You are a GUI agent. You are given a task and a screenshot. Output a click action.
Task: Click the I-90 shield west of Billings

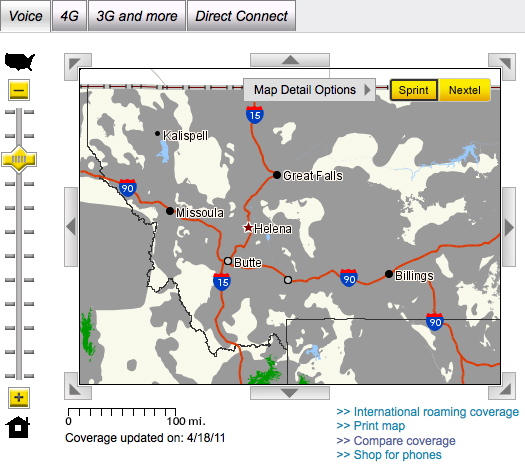pos(349,278)
